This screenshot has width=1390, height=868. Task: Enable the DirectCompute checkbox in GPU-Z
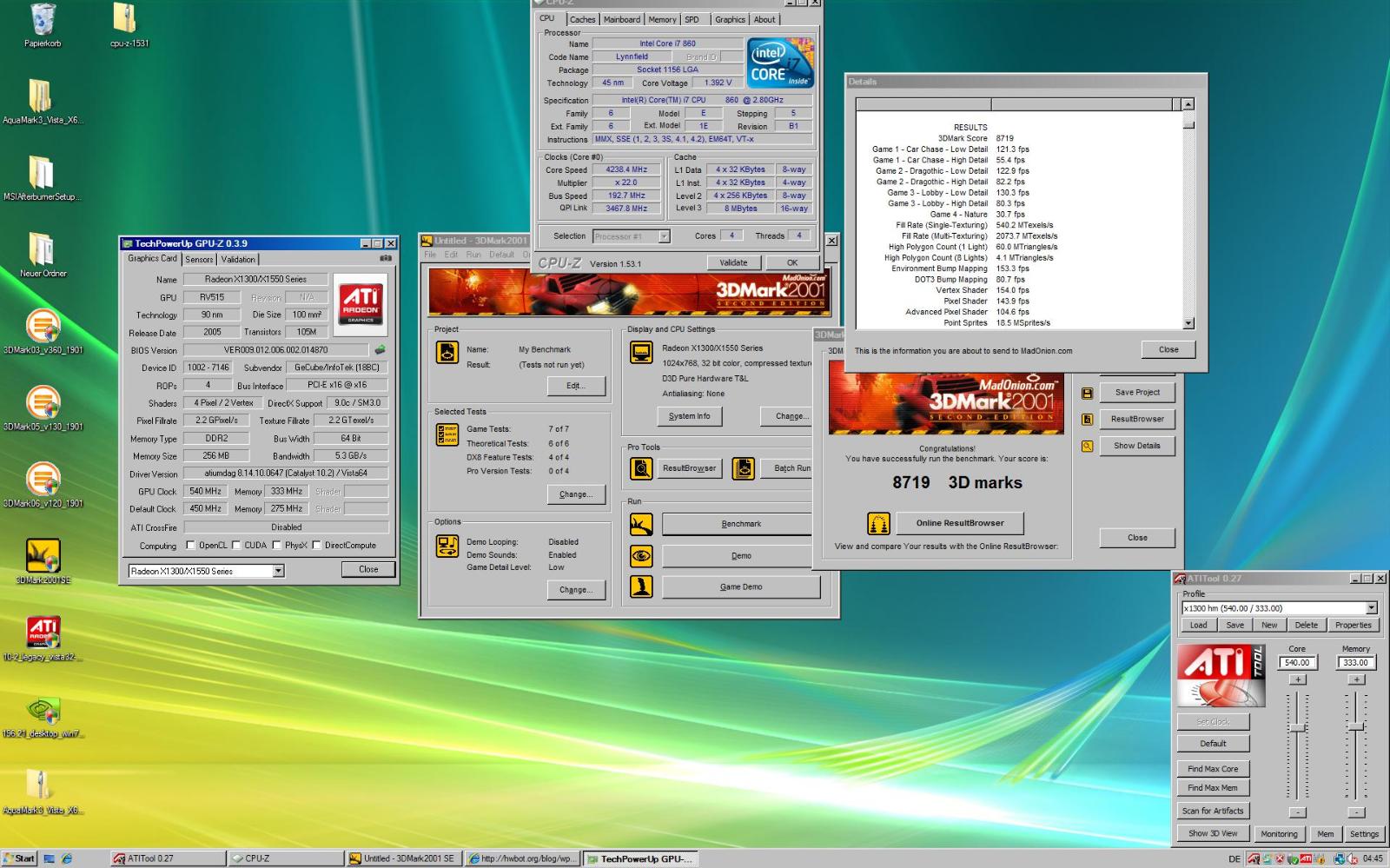(x=316, y=546)
